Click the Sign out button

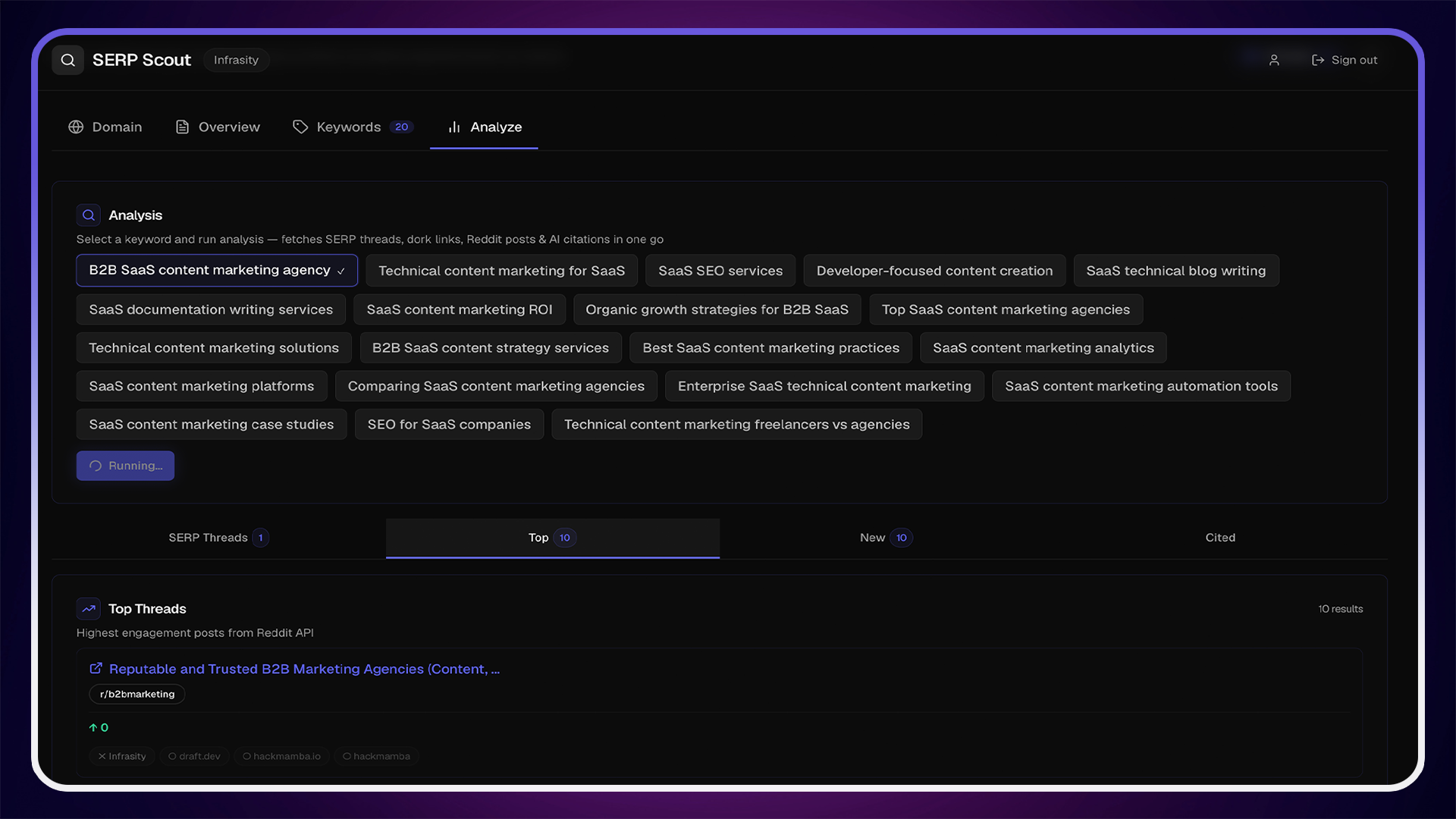click(x=1354, y=60)
